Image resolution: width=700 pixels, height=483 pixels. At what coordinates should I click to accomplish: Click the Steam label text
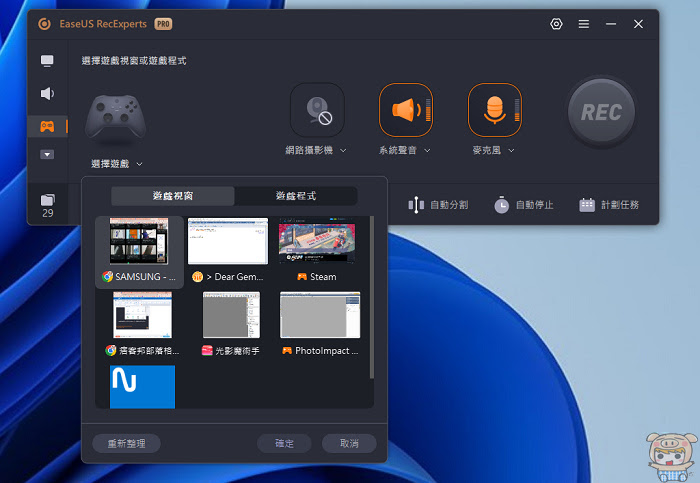pos(323,277)
